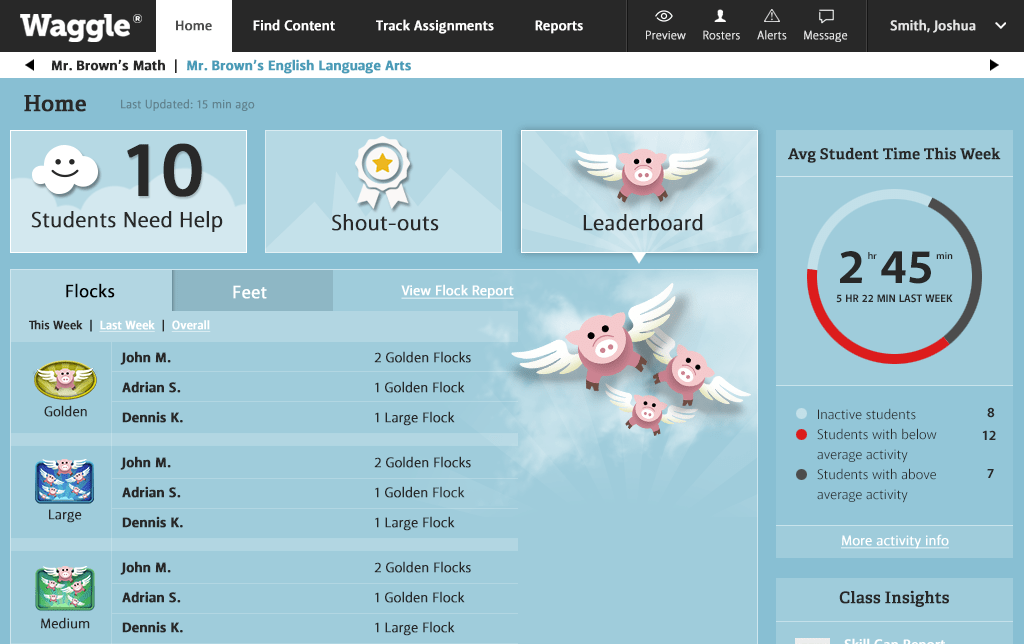Select the This Week filter
The image size is (1024, 644).
tap(56, 325)
